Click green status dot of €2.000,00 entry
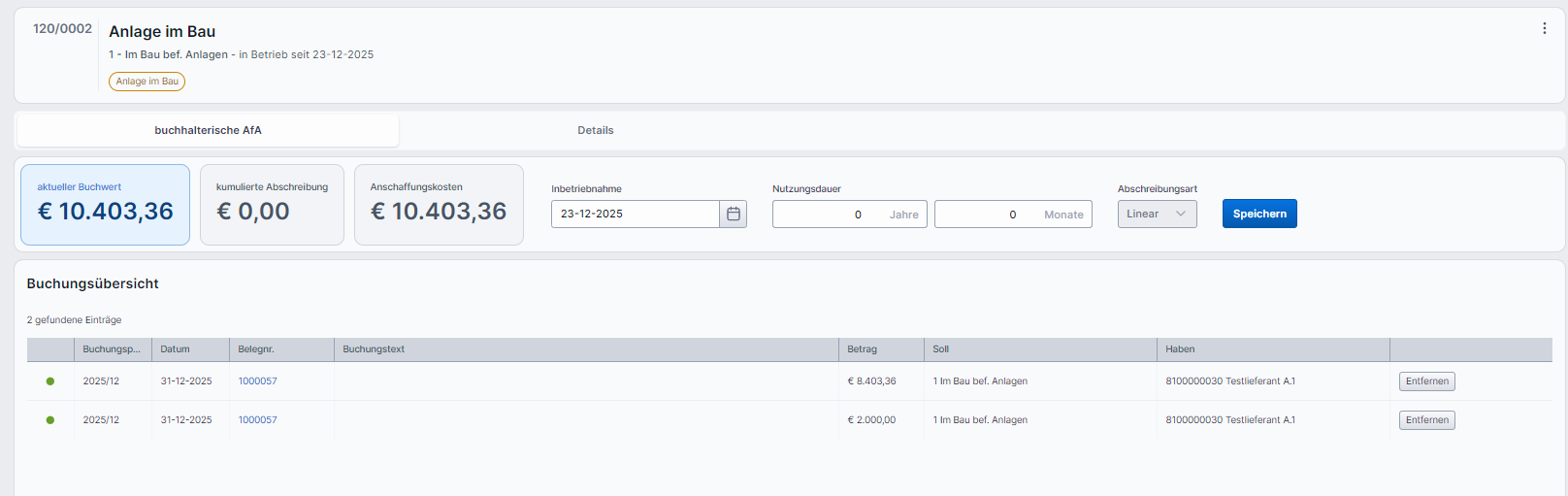1568x496 pixels. pyautogui.click(x=50, y=420)
